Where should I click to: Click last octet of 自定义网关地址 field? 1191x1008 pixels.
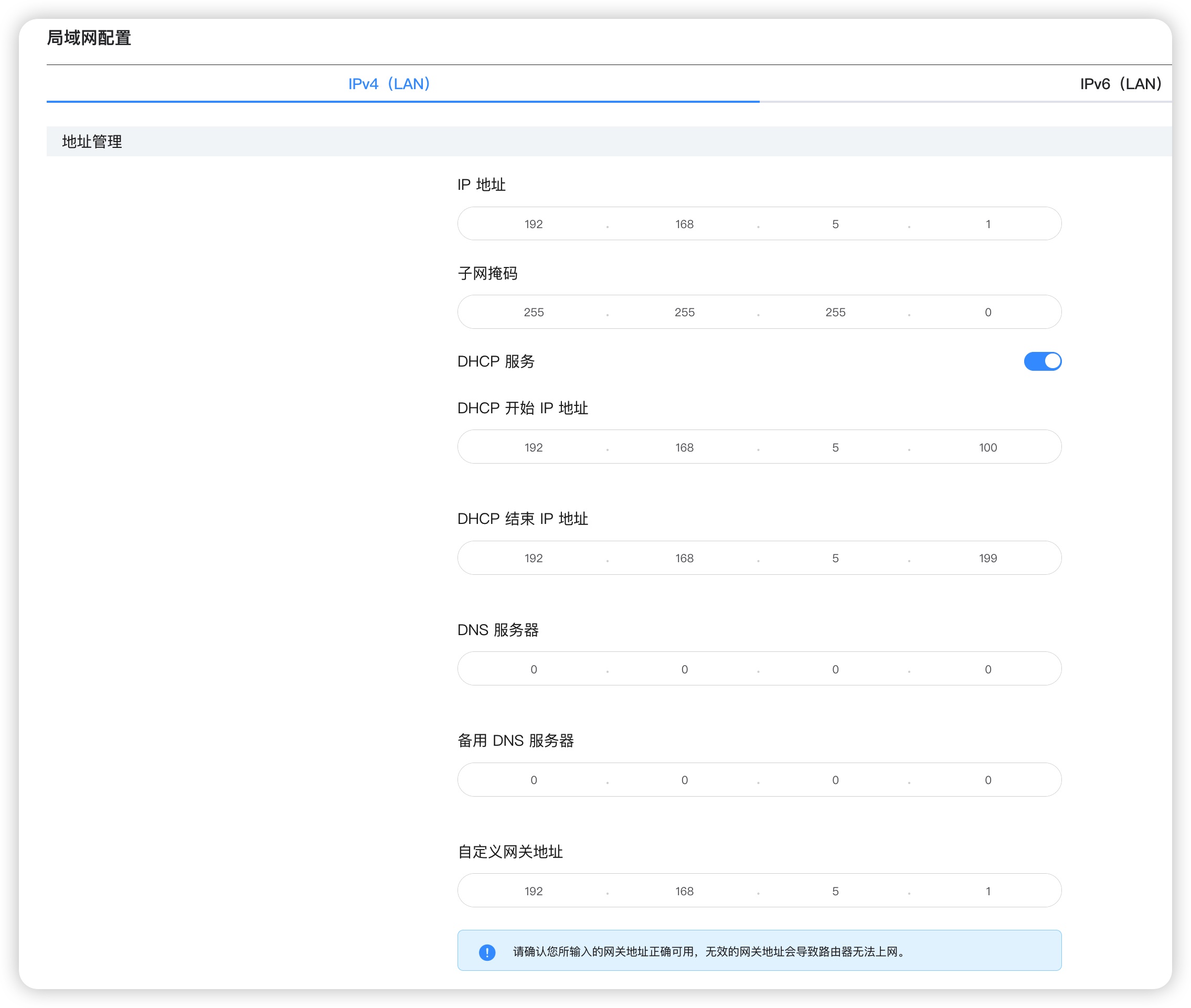pos(987,891)
